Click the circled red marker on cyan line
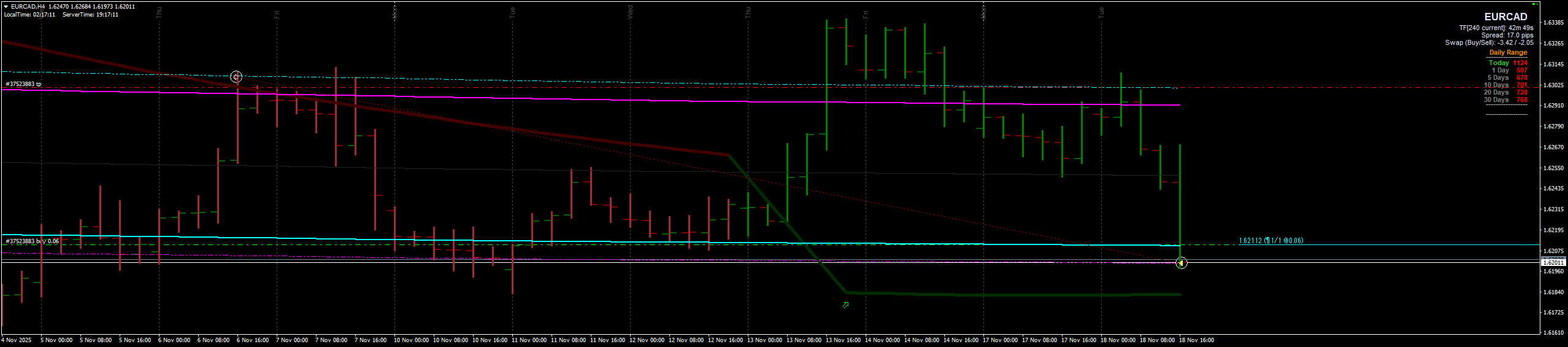Viewport: 1568px width, 347px height. pyautogui.click(x=236, y=77)
